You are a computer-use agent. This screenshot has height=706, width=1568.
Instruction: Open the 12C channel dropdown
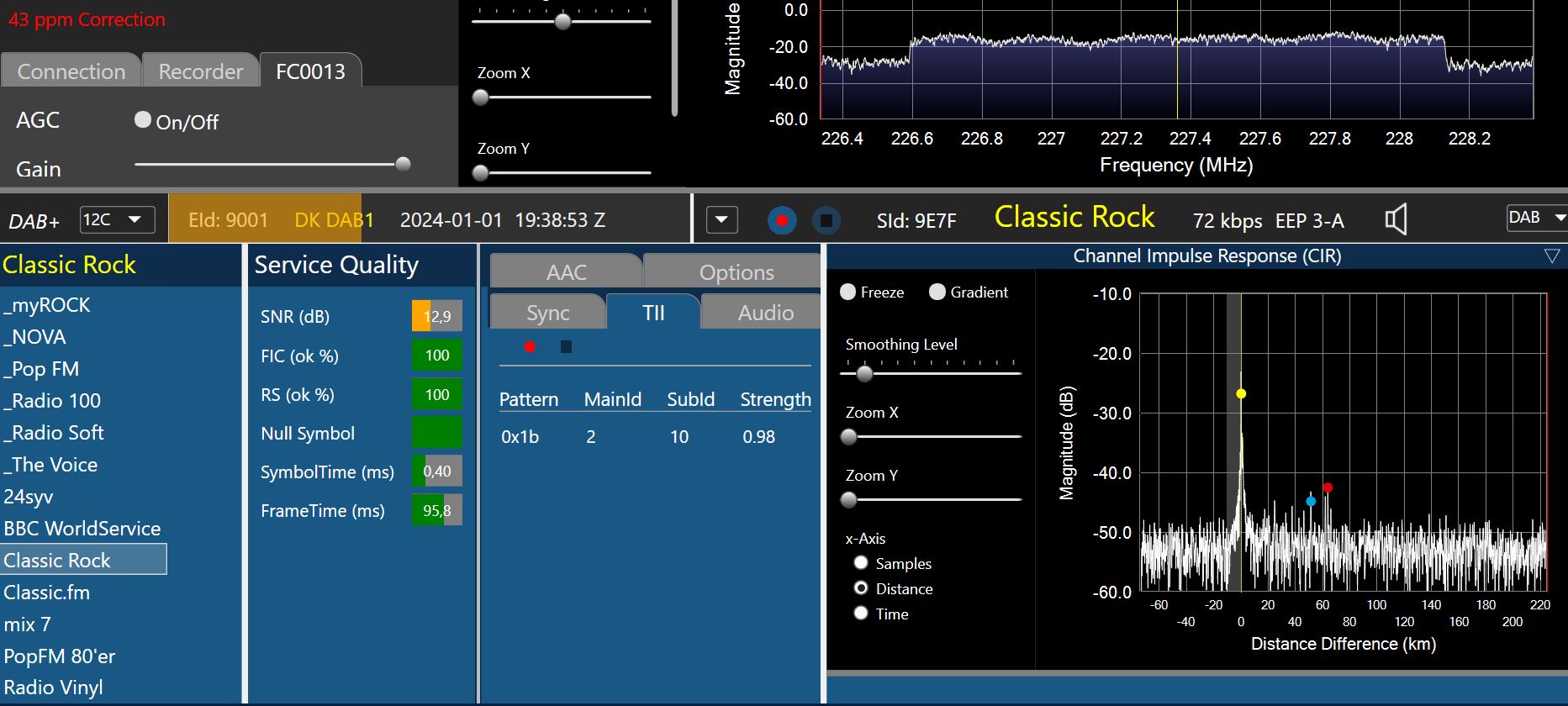(117, 220)
